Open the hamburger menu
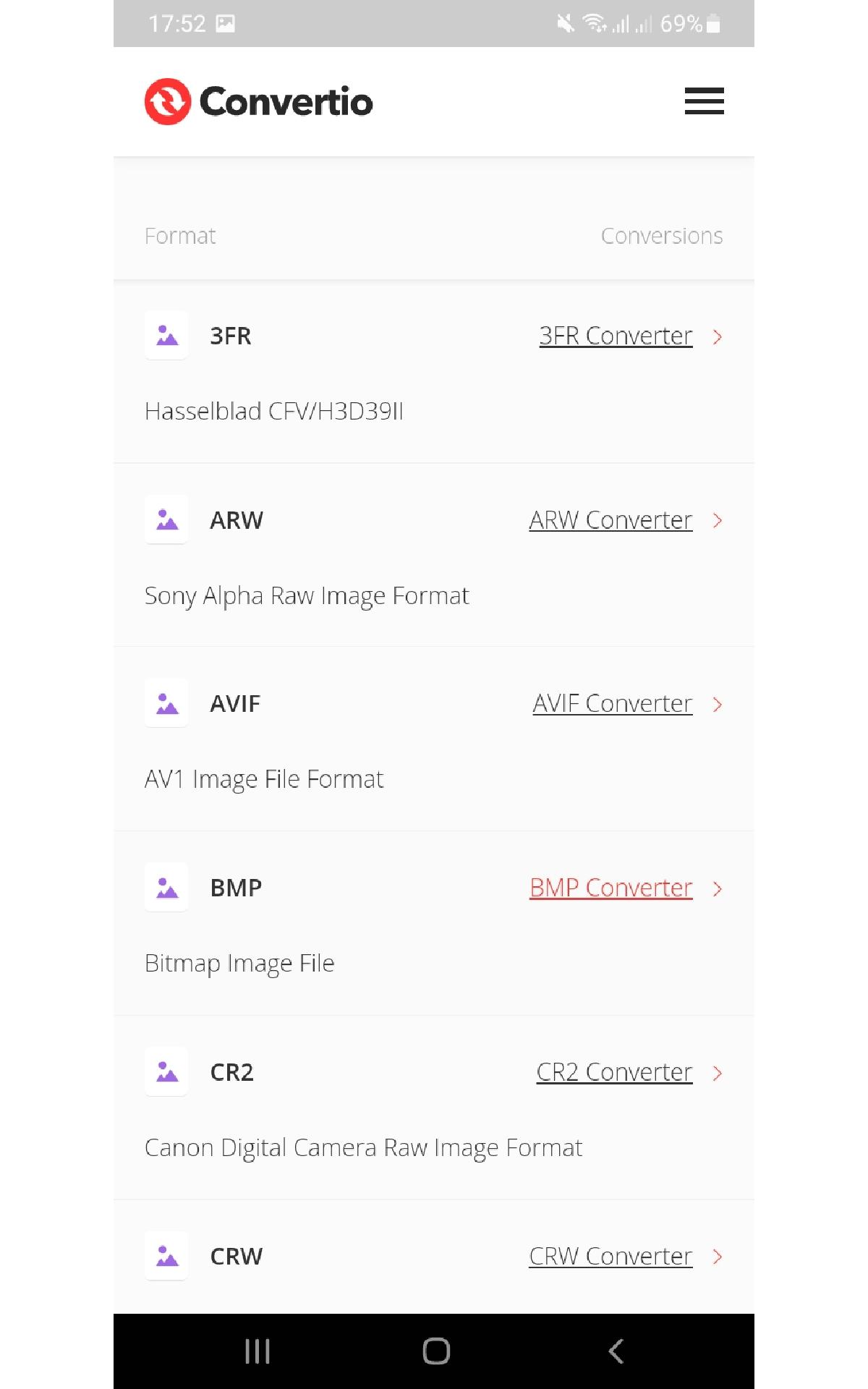This screenshot has width=868, height=1389. (x=704, y=101)
